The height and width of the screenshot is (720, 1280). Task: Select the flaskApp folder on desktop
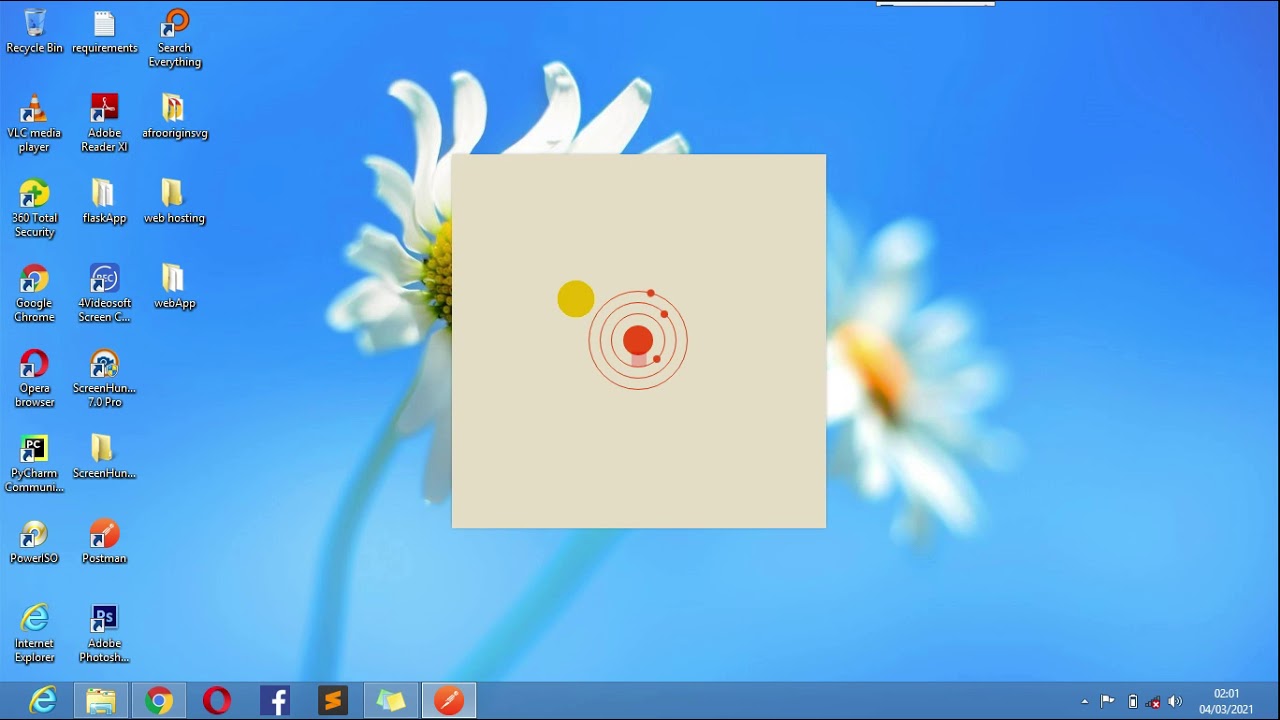(104, 201)
